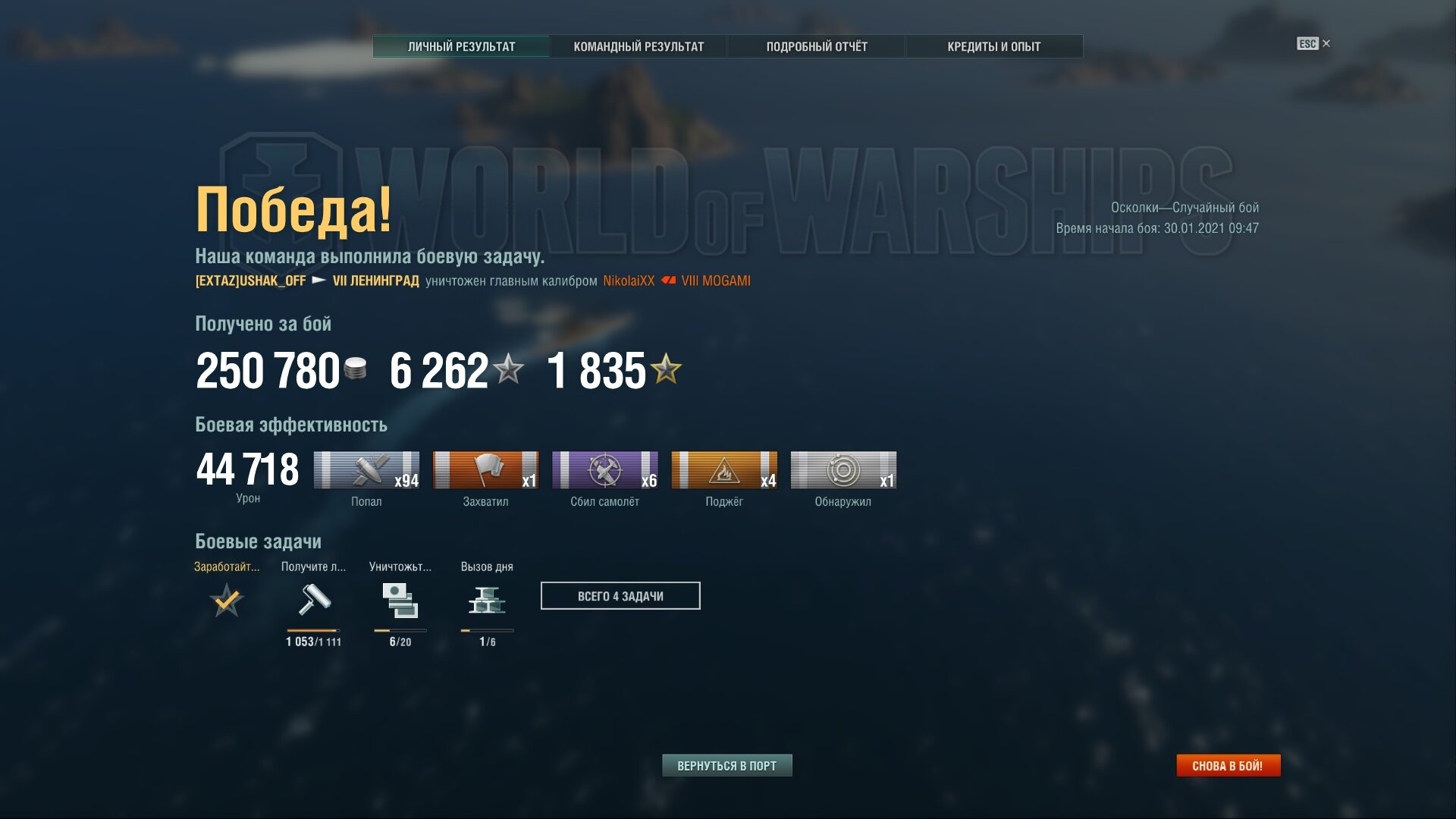Click the Попал hits ribbon icon
The height and width of the screenshot is (819, 1456).
coord(366,470)
